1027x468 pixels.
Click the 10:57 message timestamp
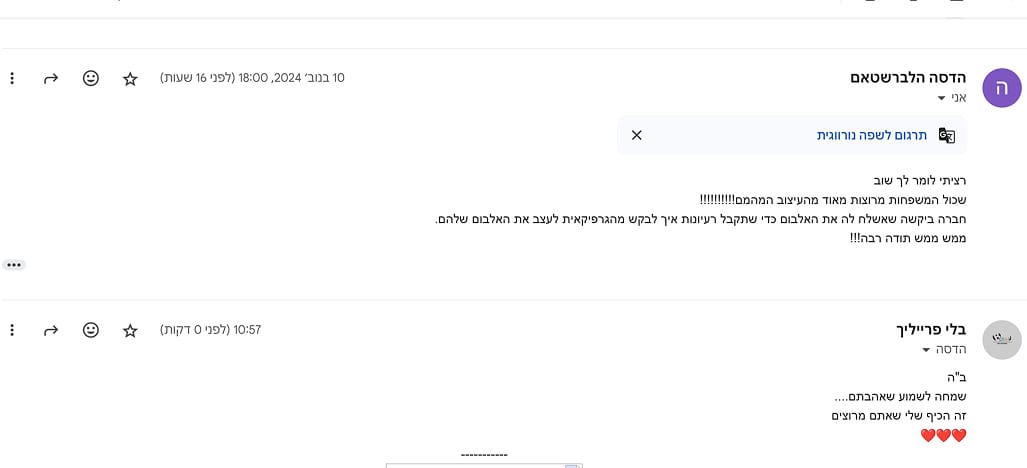click(x=211, y=330)
